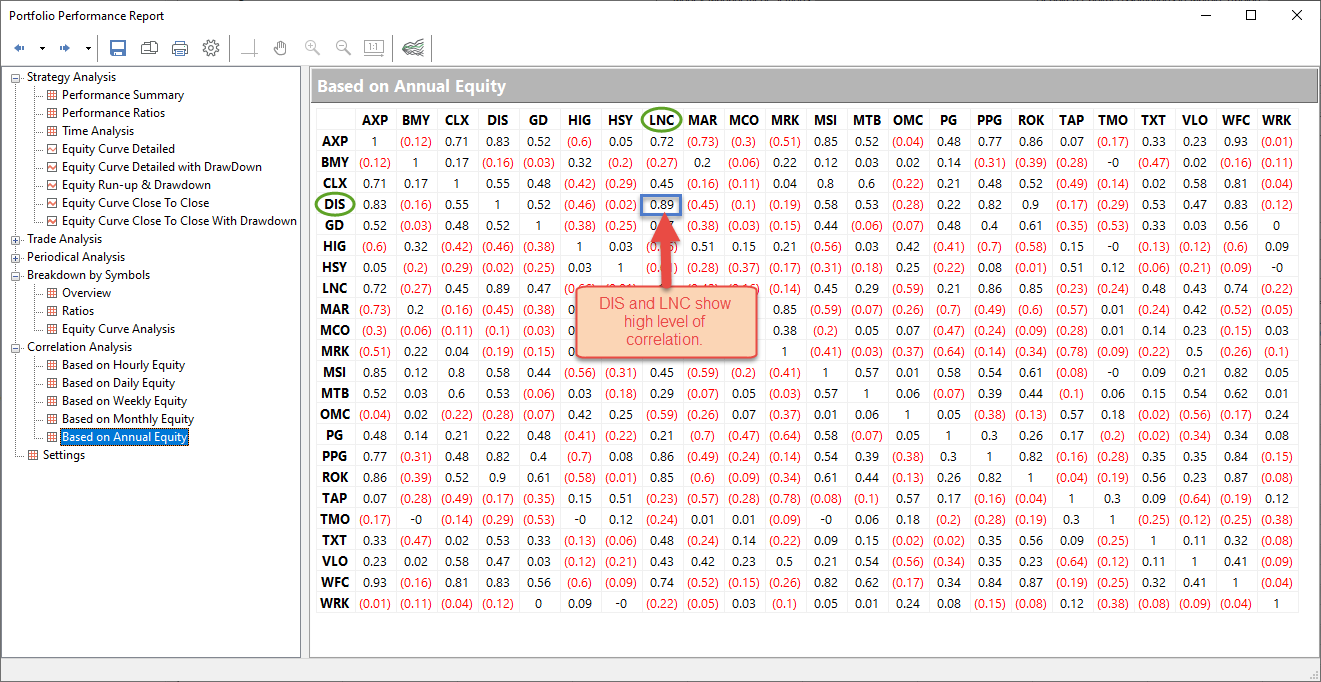Expand the Trade Analysis tree node
The height and width of the screenshot is (682, 1321).
[16, 239]
